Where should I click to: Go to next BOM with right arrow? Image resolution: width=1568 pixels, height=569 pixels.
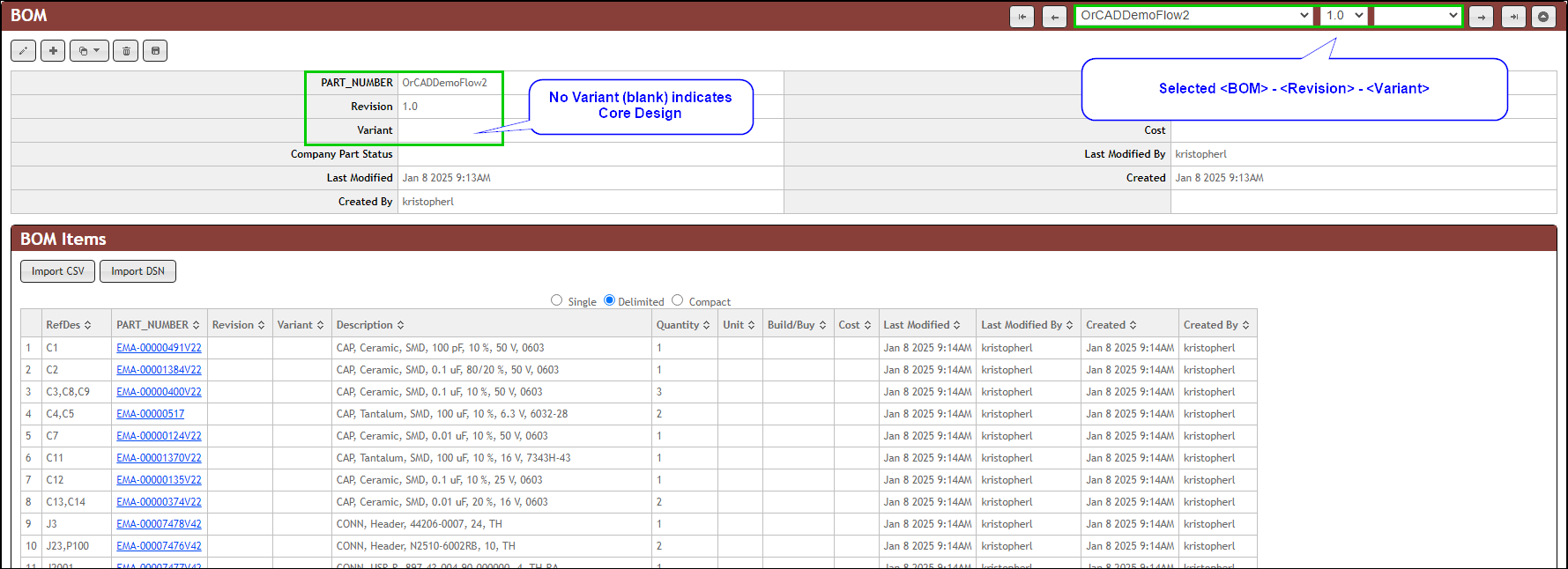[1481, 17]
